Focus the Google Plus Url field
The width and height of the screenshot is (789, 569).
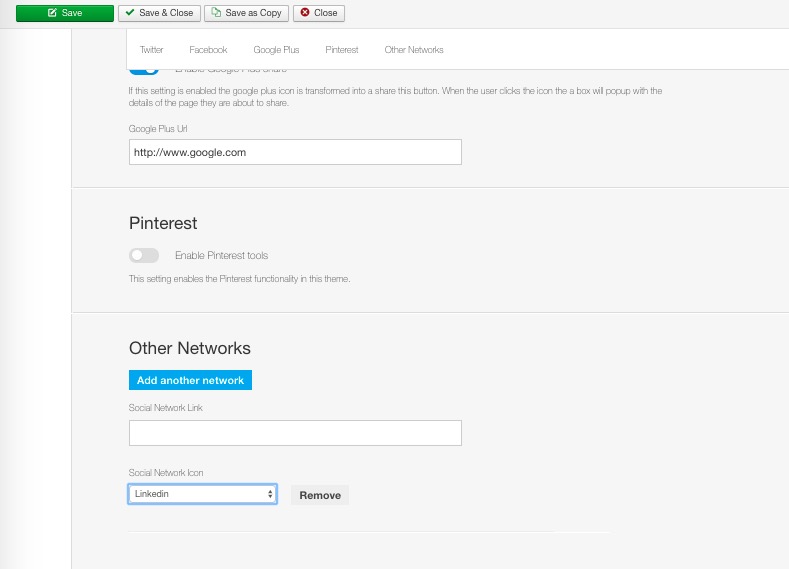(295, 152)
